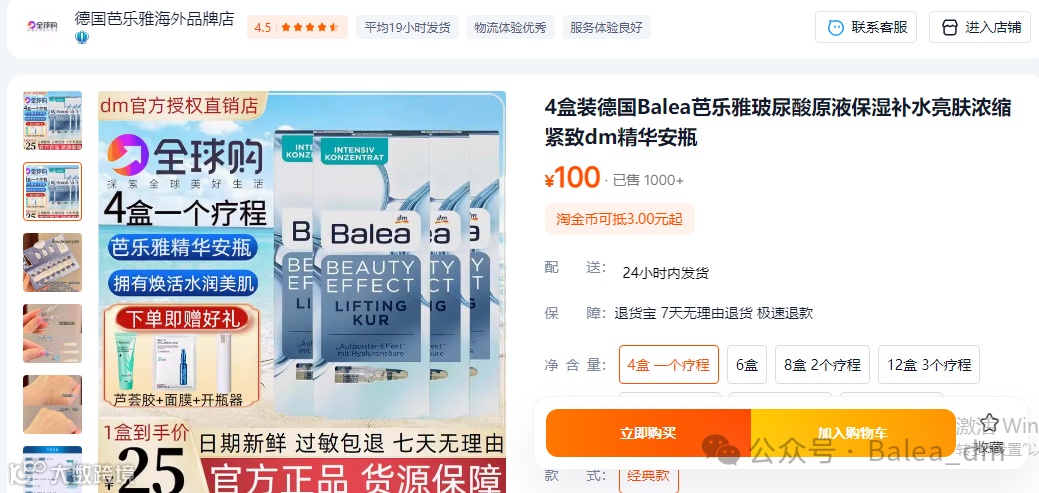The height and width of the screenshot is (493, 1039).
Task: Click 立即购买 buy now button
Action: (x=648, y=433)
